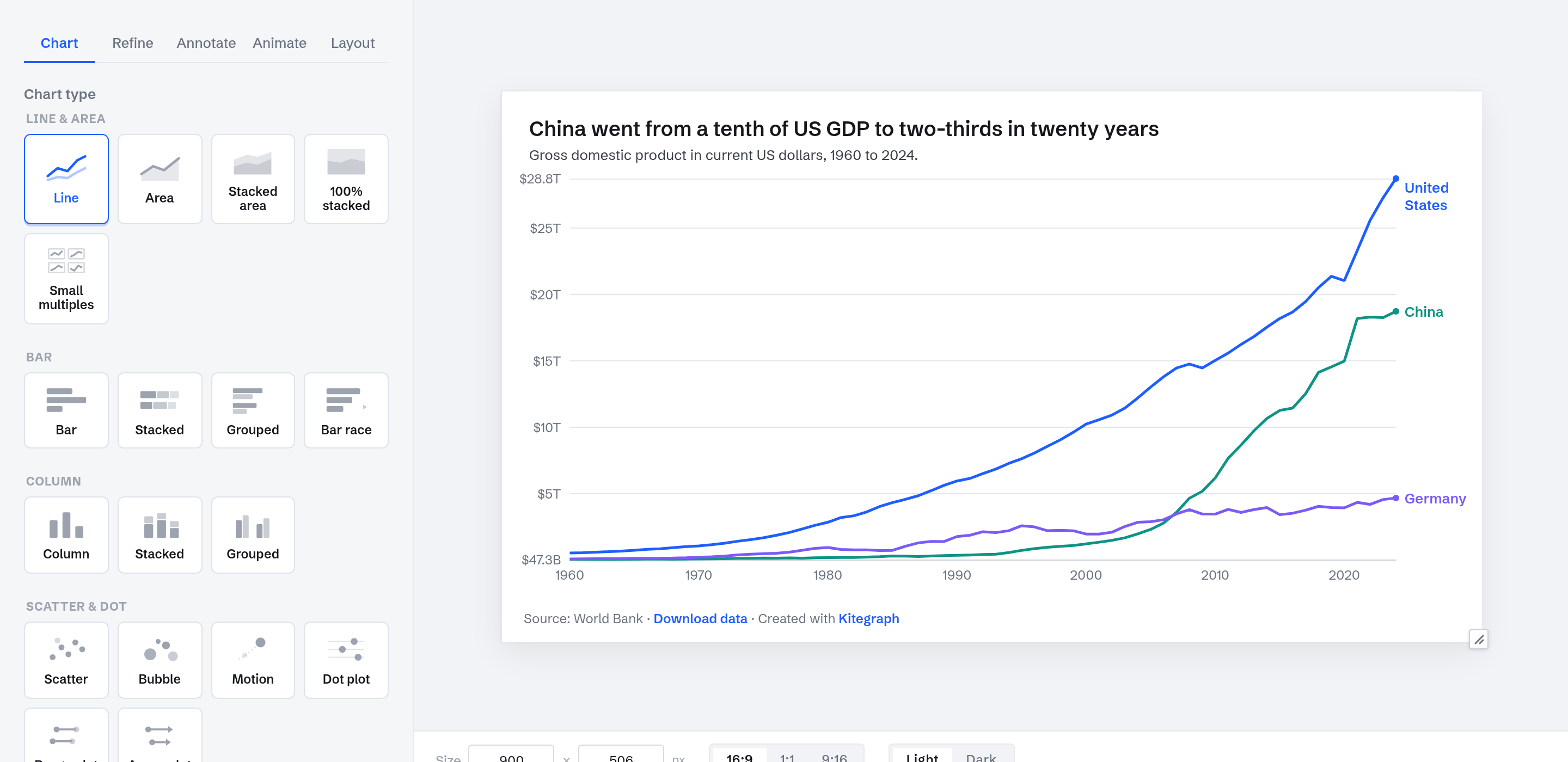Image resolution: width=1568 pixels, height=762 pixels.
Task: Click the China line endpoint dot
Action: point(1396,312)
